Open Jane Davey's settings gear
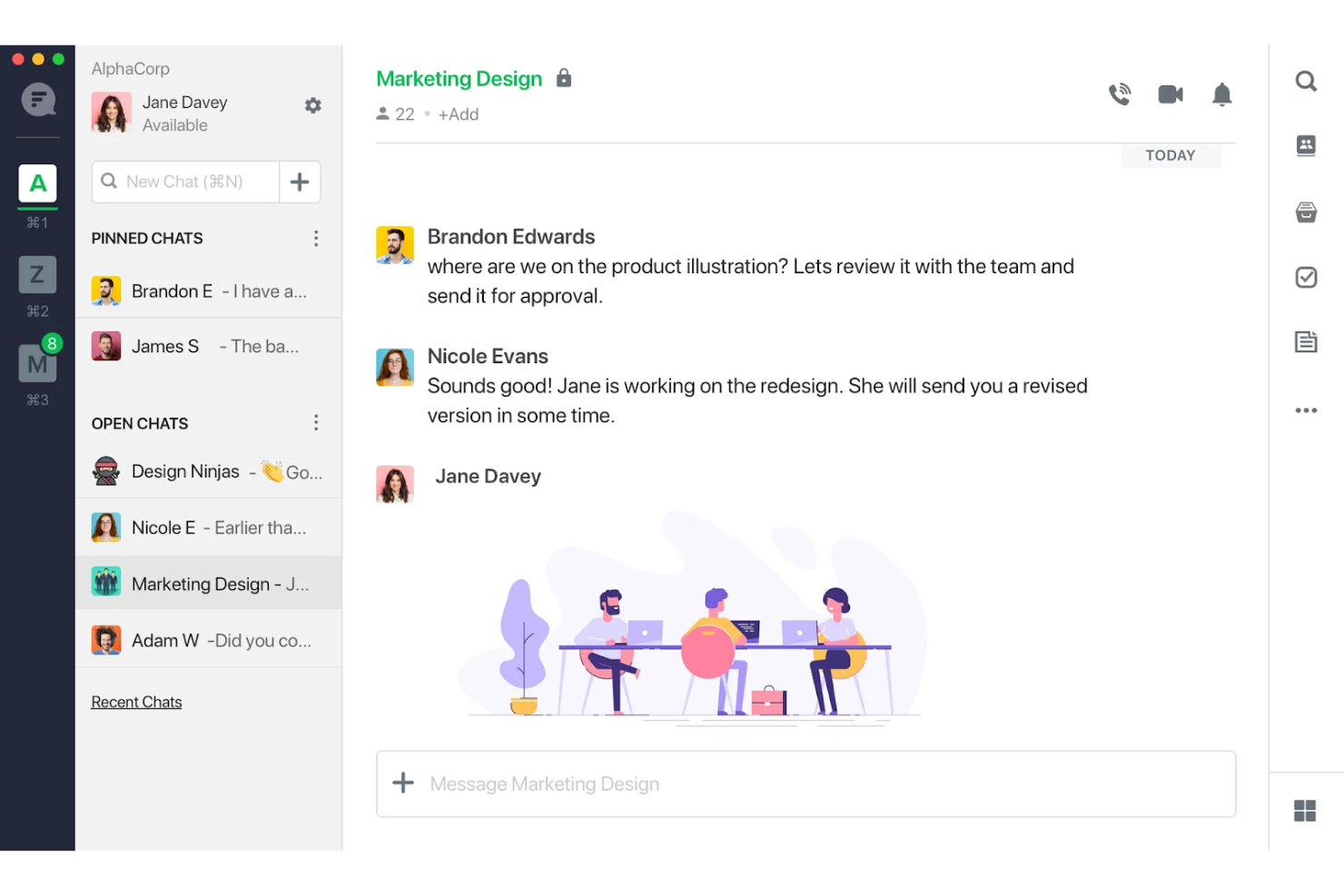Viewport: 1344px width, 896px height. [x=313, y=105]
